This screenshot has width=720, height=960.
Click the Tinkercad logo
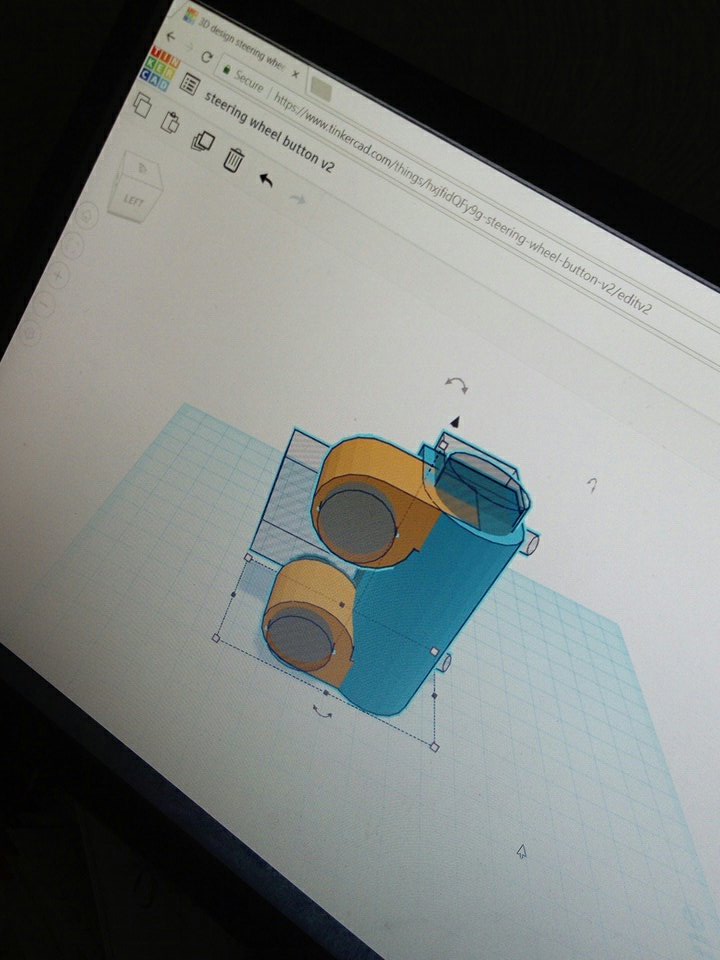159,67
